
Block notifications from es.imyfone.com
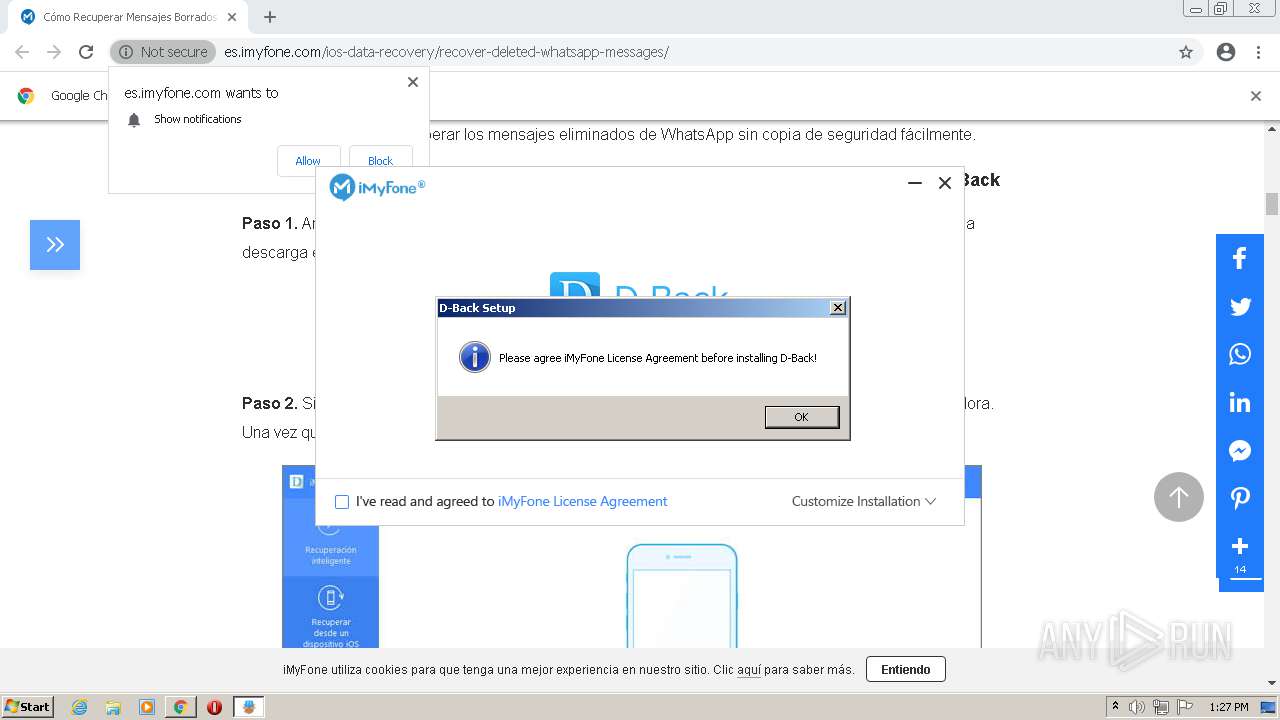380,160
